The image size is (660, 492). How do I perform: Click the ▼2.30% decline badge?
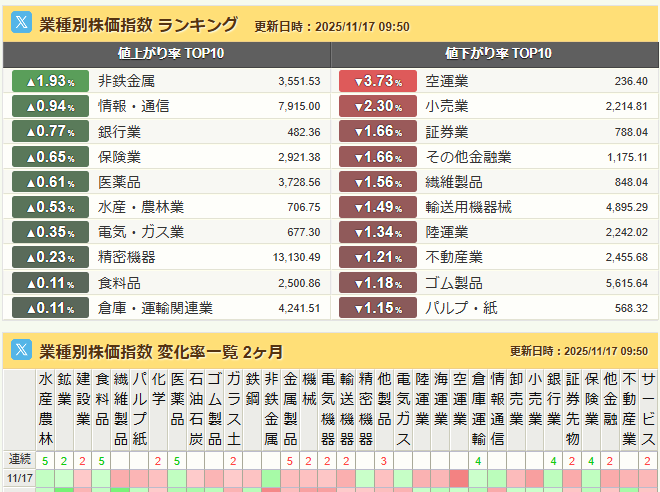378,106
